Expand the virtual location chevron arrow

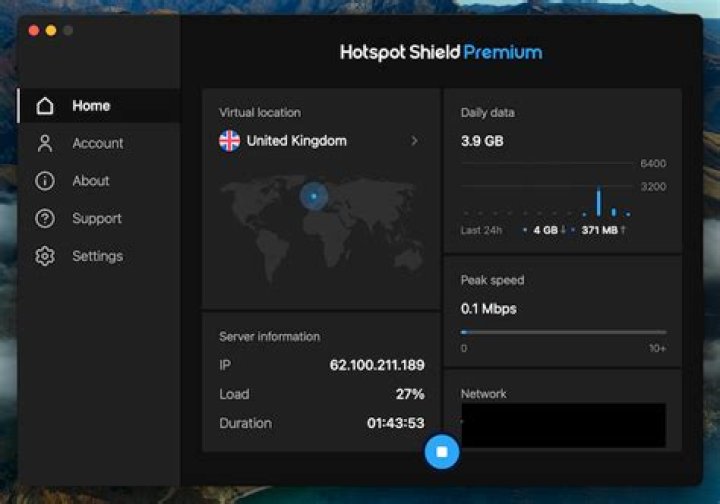[x=414, y=141]
